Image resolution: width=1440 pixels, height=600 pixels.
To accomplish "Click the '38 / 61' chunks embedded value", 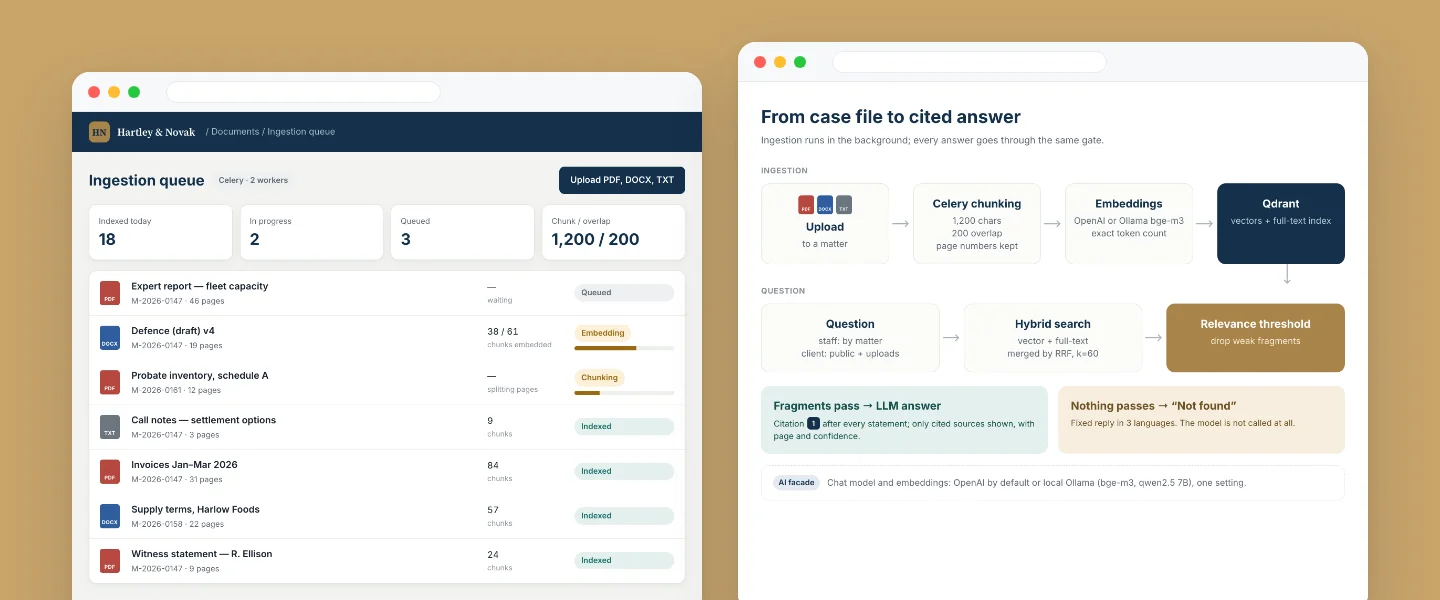I will 503,331.
